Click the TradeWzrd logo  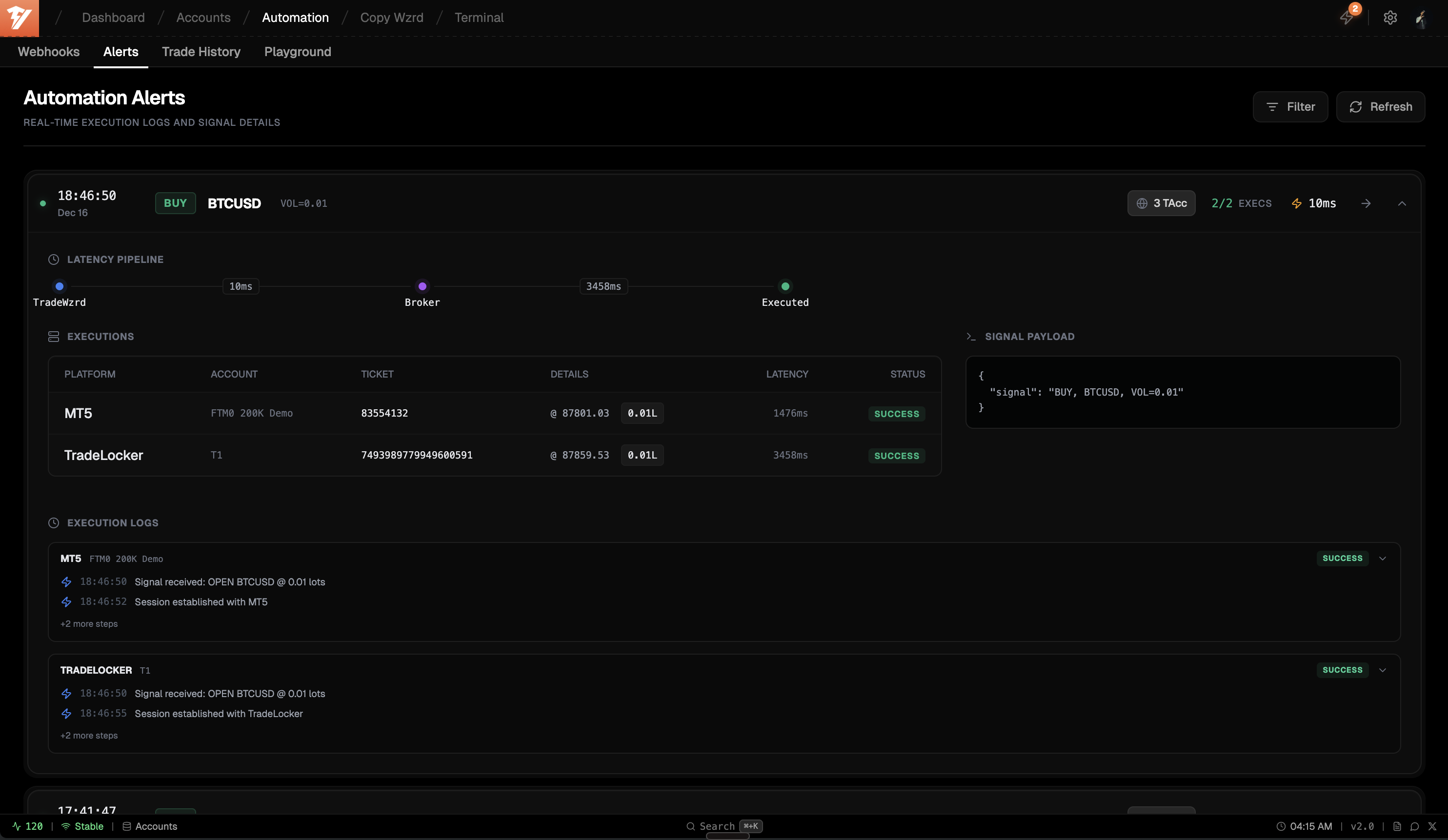(19, 18)
